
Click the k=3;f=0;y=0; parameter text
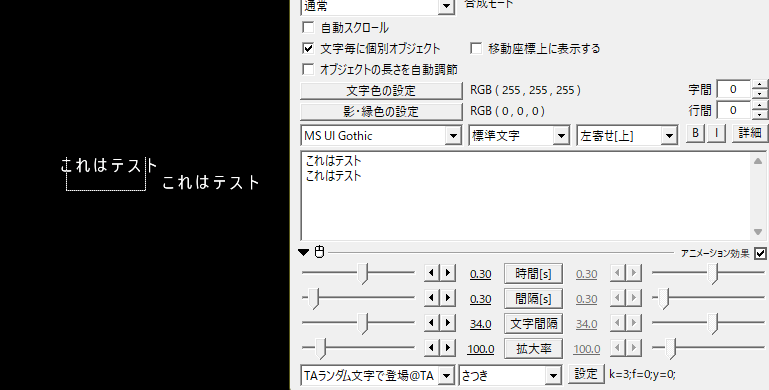point(642,374)
